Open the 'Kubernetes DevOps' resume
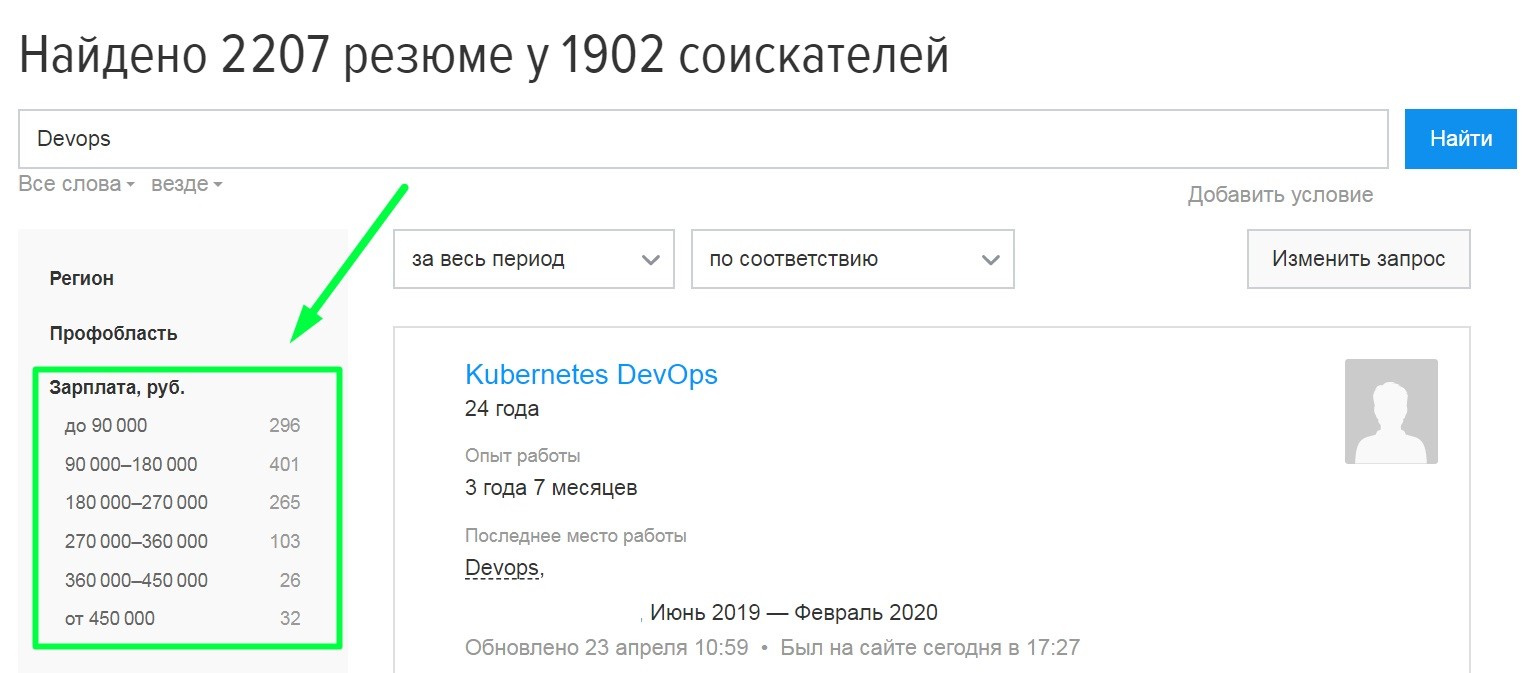1528x673 pixels. (590, 374)
